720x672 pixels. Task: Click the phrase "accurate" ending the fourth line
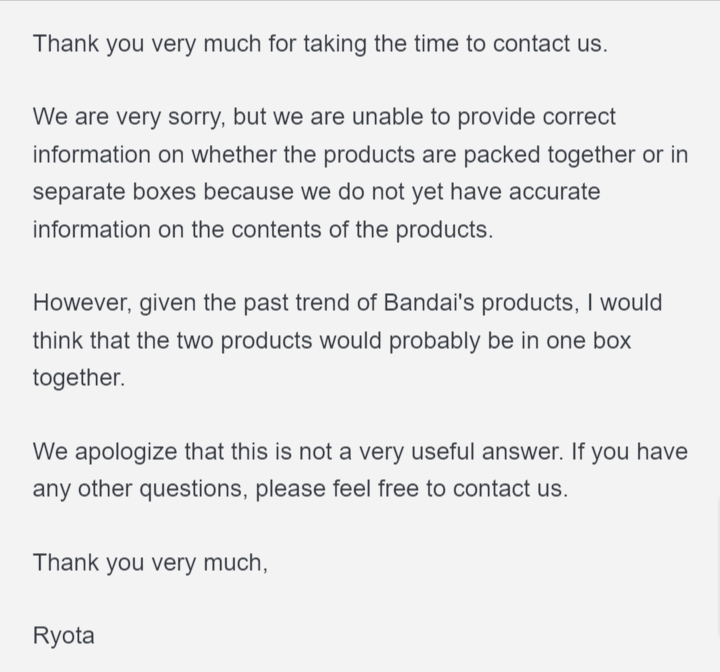click(x=552, y=191)
